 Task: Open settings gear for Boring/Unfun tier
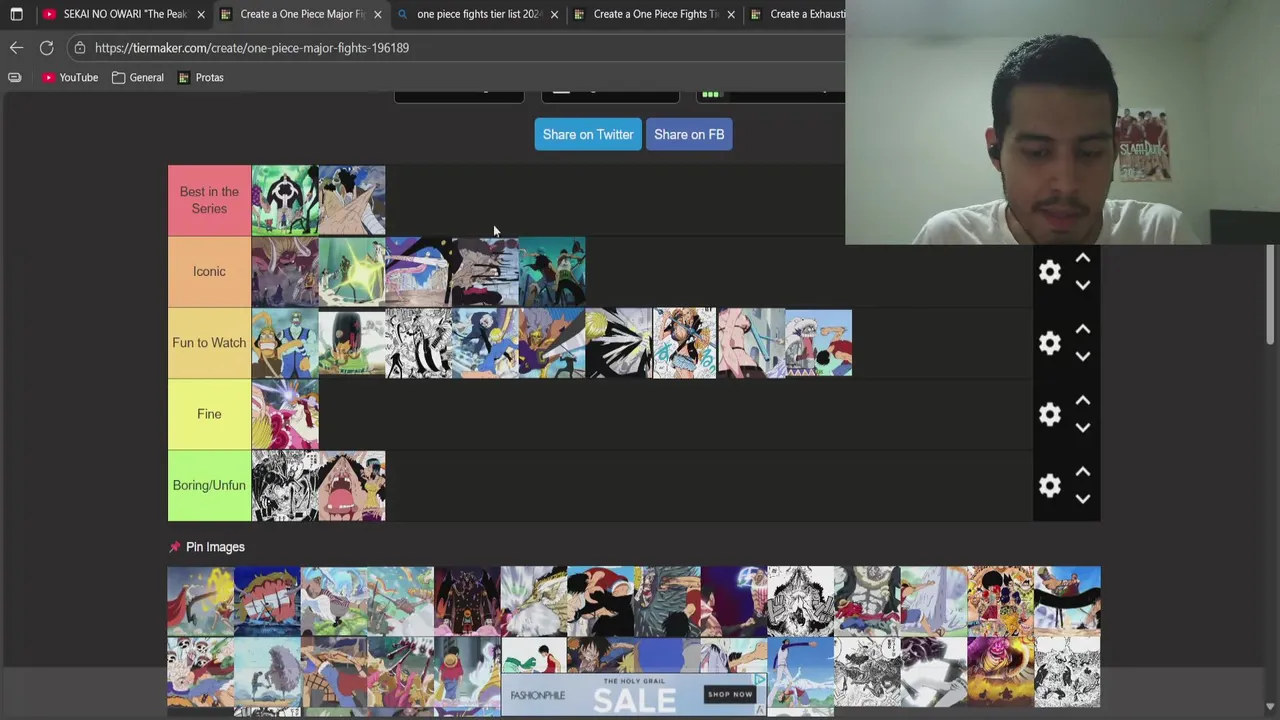(x=1049, y=486)
